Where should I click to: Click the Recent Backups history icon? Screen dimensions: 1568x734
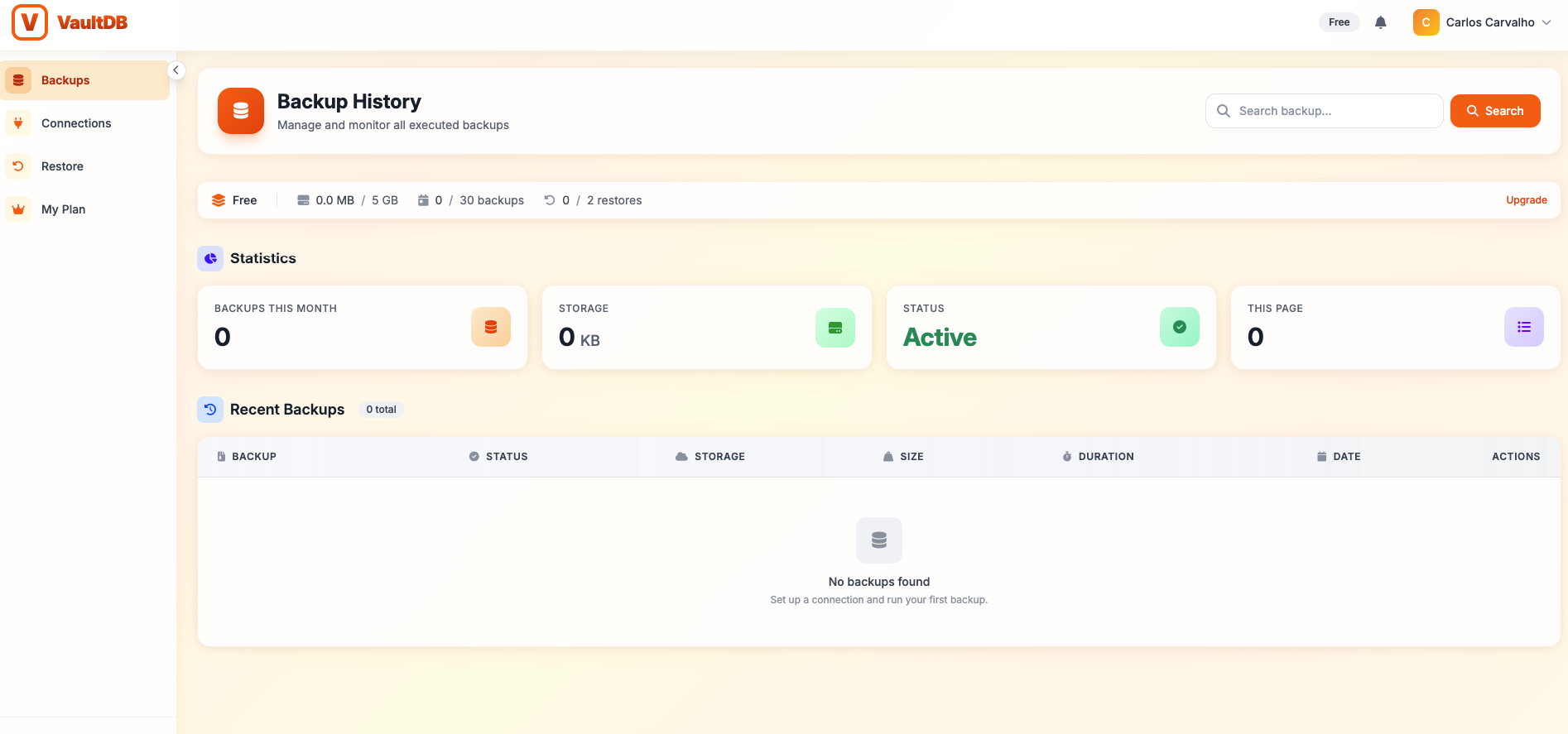210,410
